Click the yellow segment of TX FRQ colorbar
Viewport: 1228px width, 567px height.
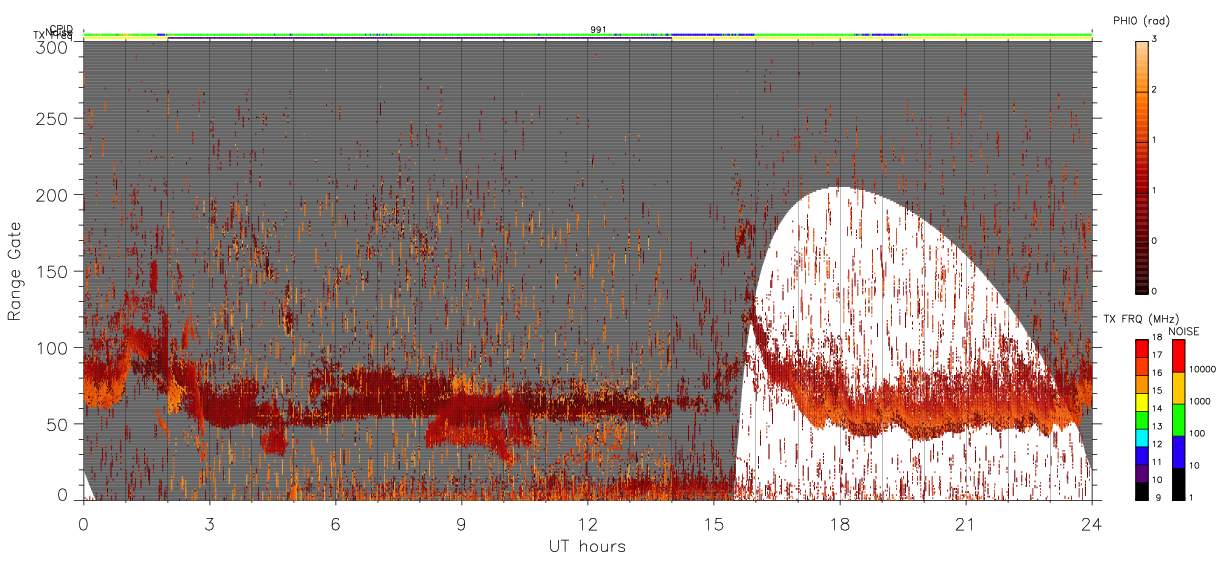coord(1142,402)
